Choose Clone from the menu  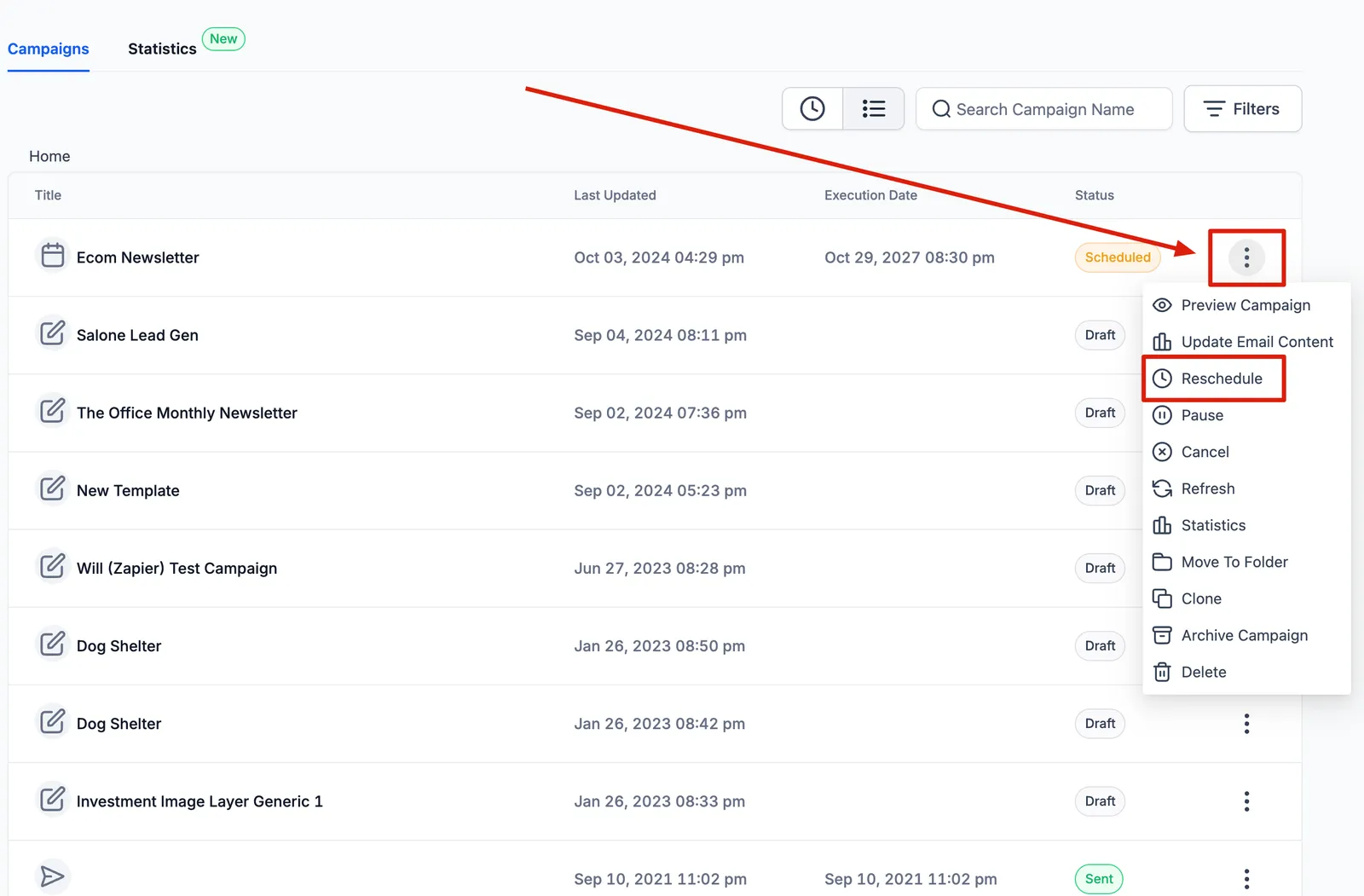point(1246,598)
